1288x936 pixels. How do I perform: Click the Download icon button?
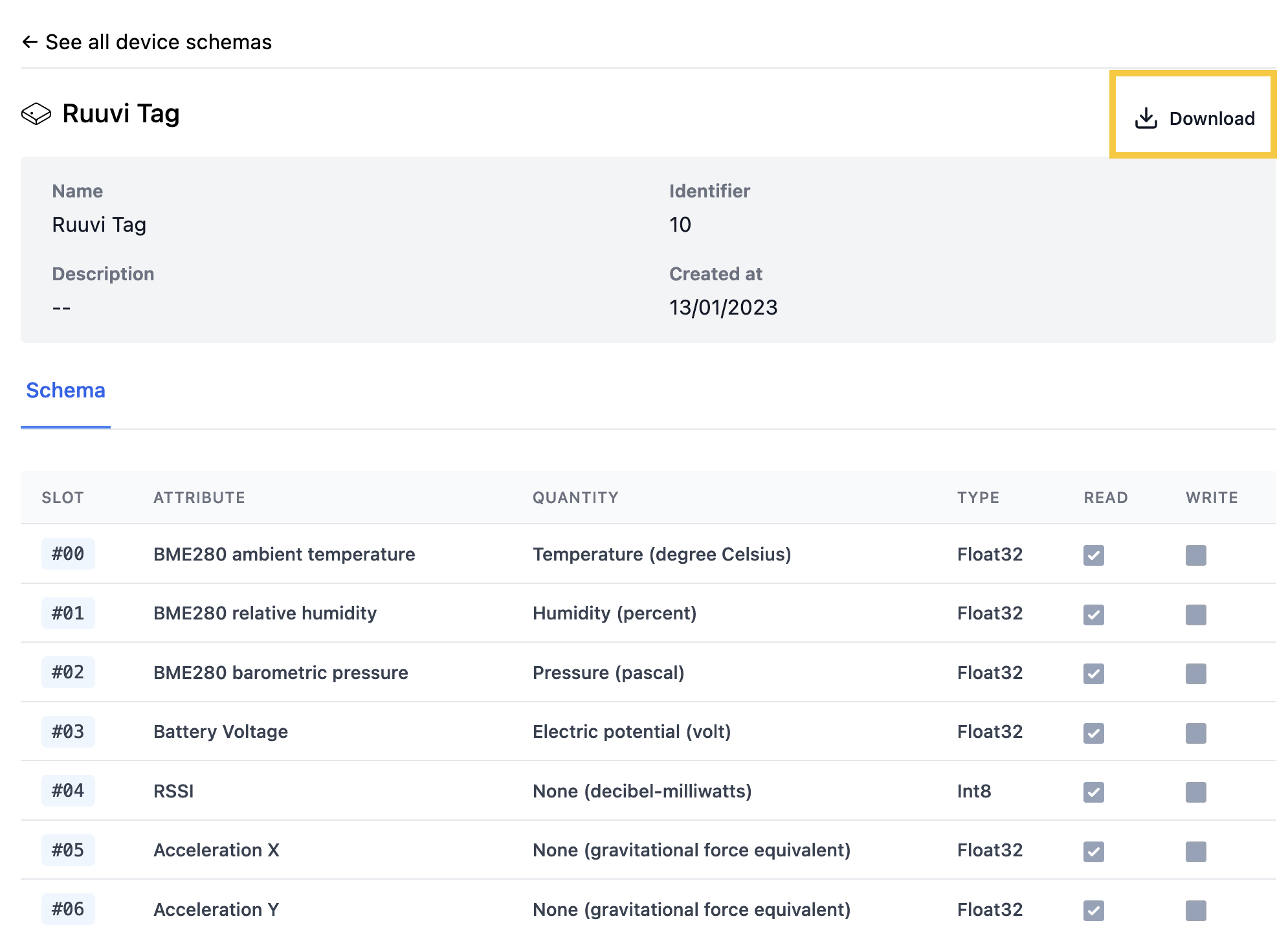point(1194,118)
